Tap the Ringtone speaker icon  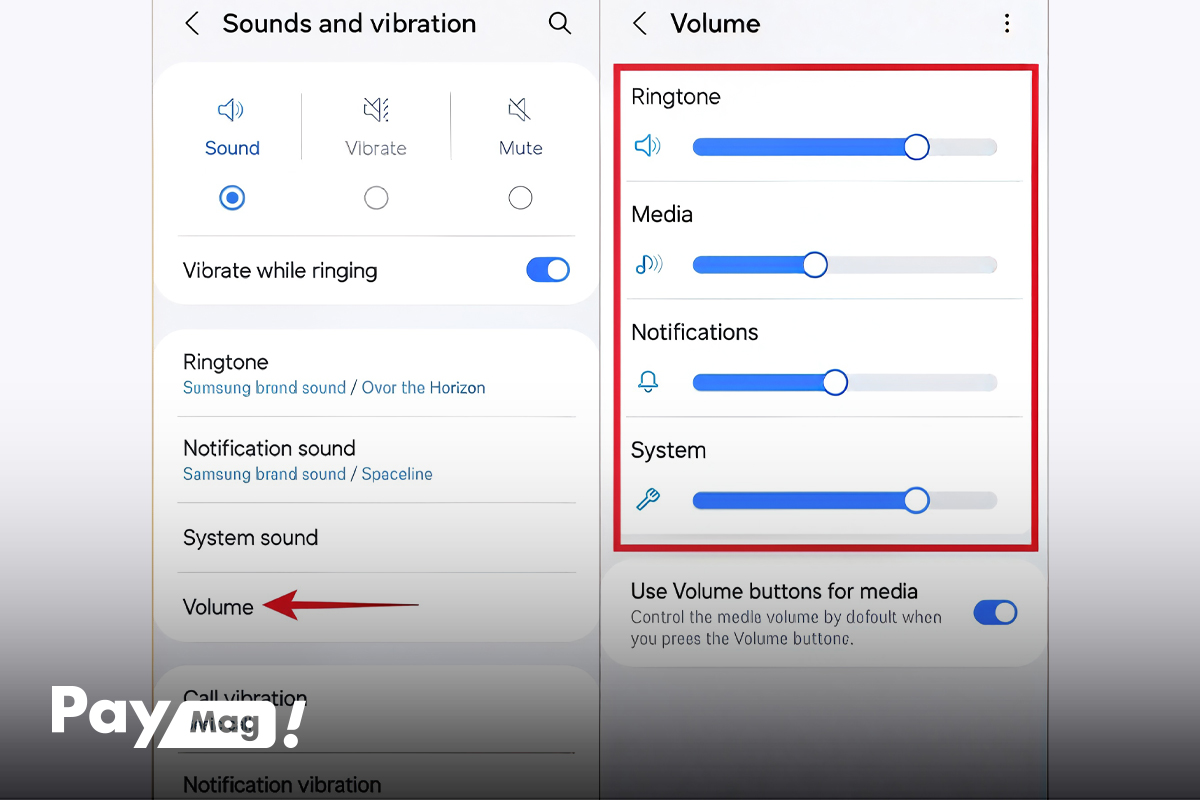click(648, 147)
